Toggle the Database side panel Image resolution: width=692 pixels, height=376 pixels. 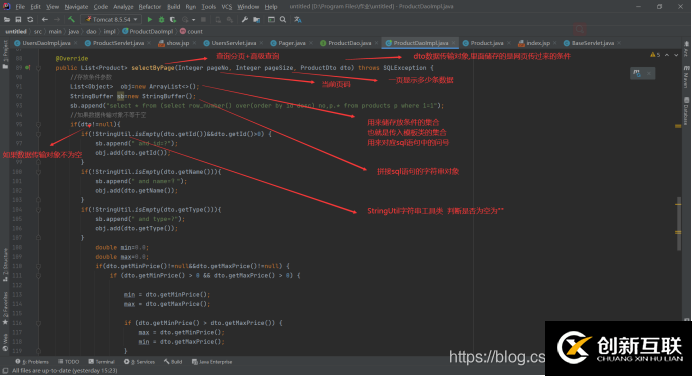pyautogui.click(x=686, y=111)
